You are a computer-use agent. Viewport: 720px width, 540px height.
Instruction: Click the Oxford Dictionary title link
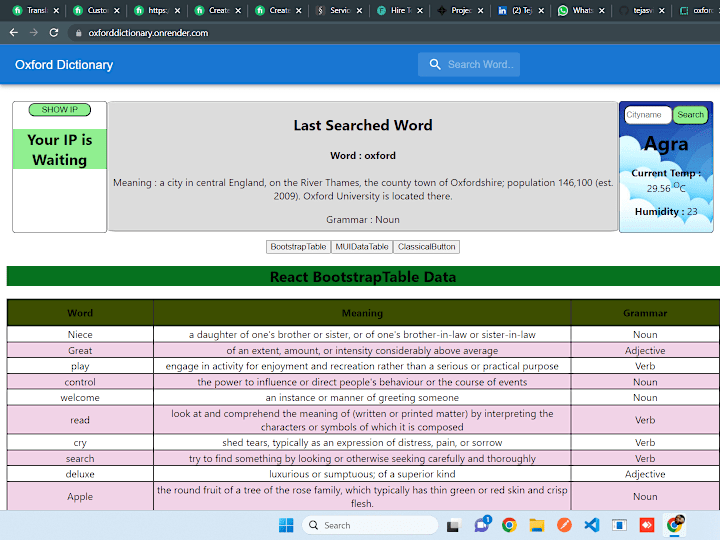tap(64, 65)
